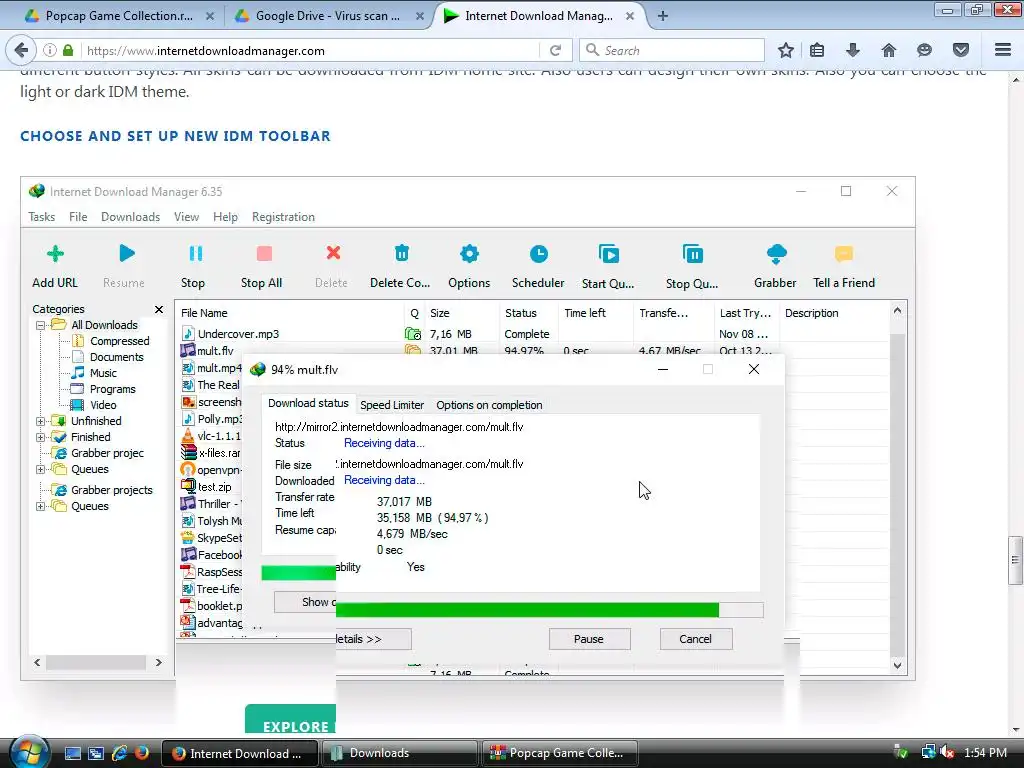Click the Resume play icon in IDM
1024x768 pixels.
point(127,253)
